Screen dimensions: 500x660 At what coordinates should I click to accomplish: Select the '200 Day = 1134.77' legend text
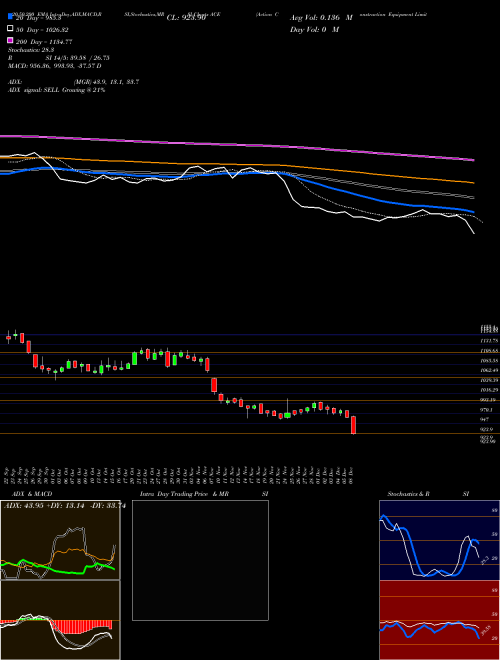pyautogui.click(x=44, y=42)
